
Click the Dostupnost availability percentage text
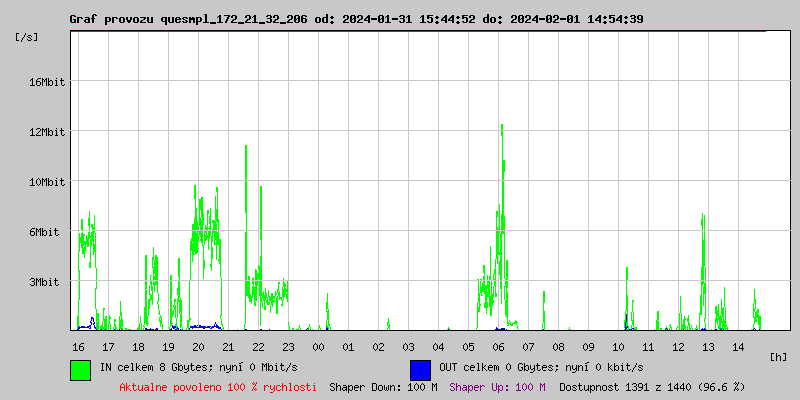point(652,387)
